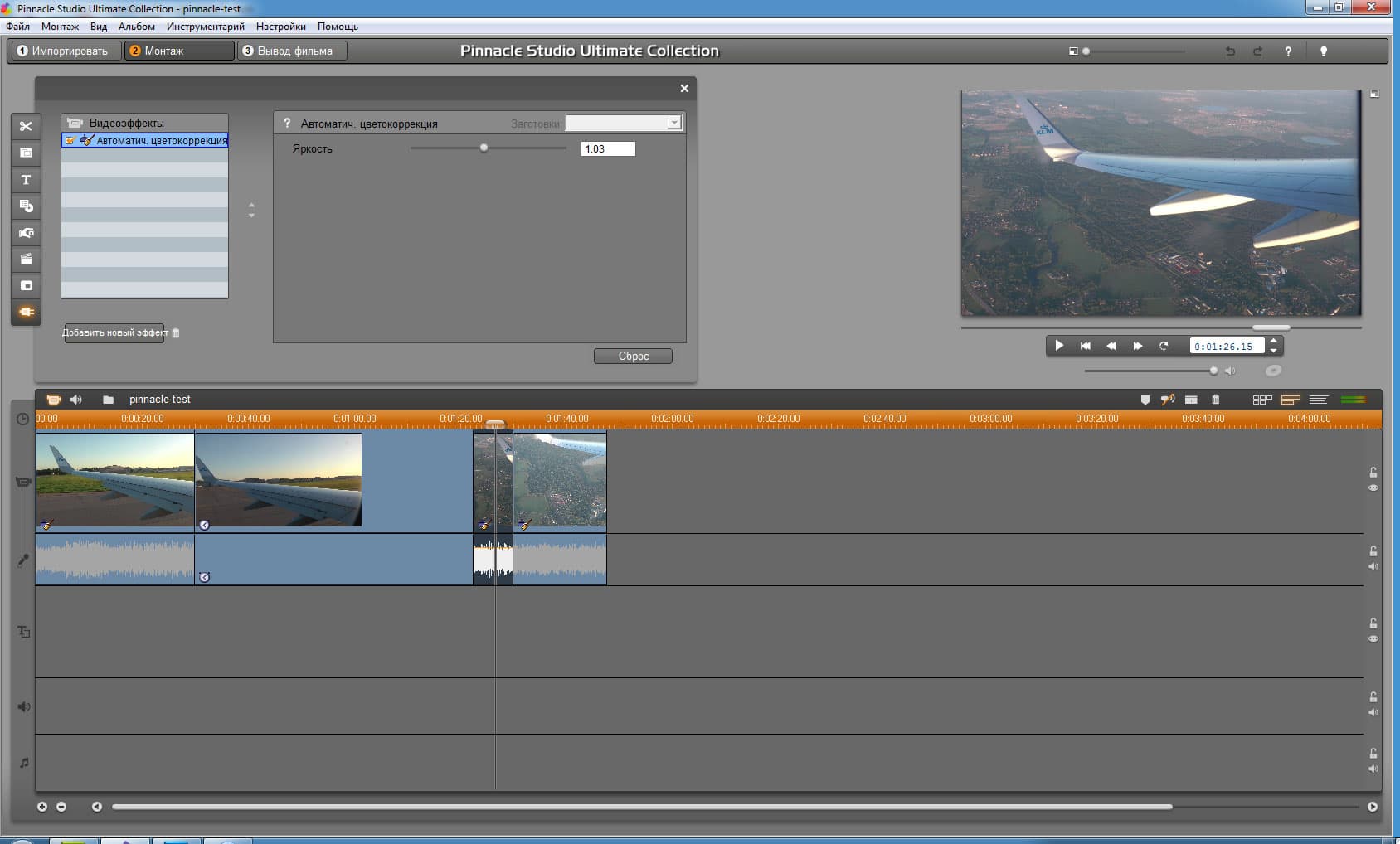Click the Сброс reset button

tap(633, 357)
